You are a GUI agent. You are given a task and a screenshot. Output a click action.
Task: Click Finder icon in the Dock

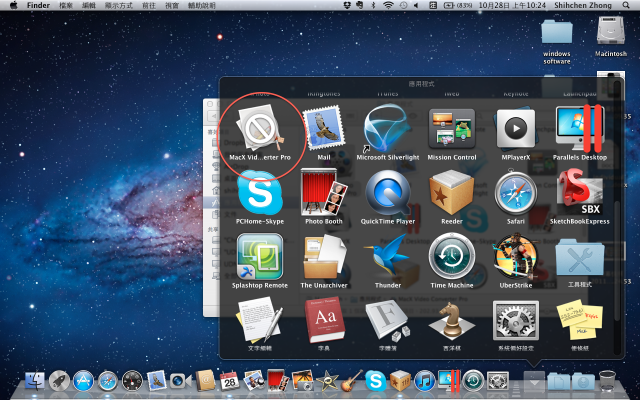pyautogui.click(x=35, y=381)
